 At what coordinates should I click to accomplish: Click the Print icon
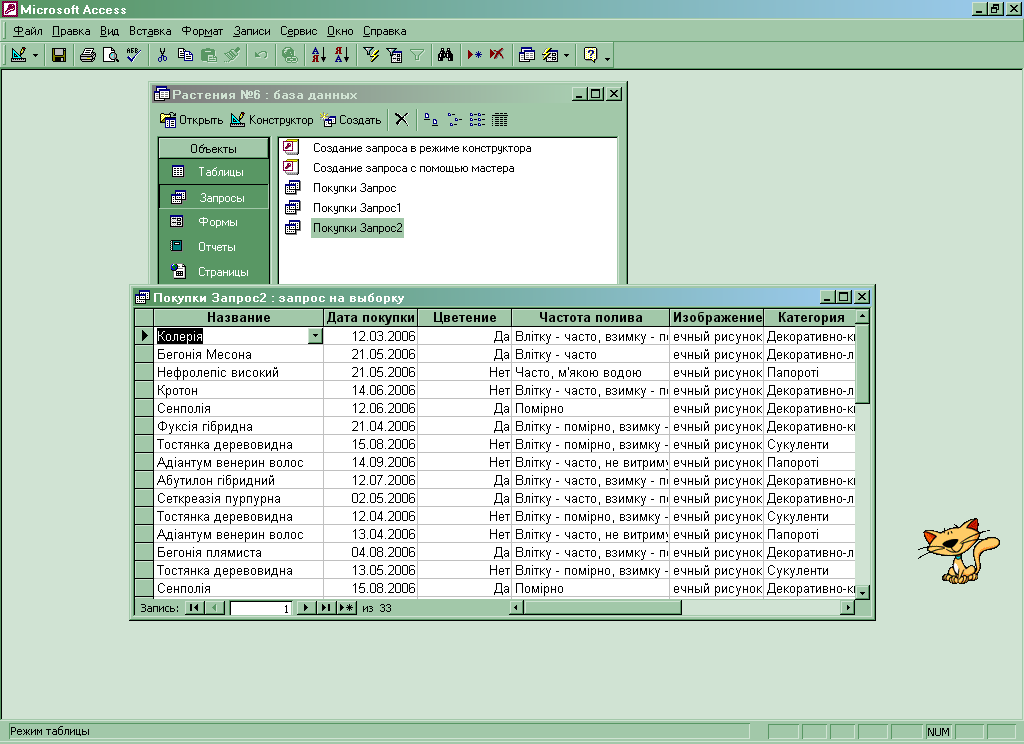pyautogui.click(x=88, y=55)
